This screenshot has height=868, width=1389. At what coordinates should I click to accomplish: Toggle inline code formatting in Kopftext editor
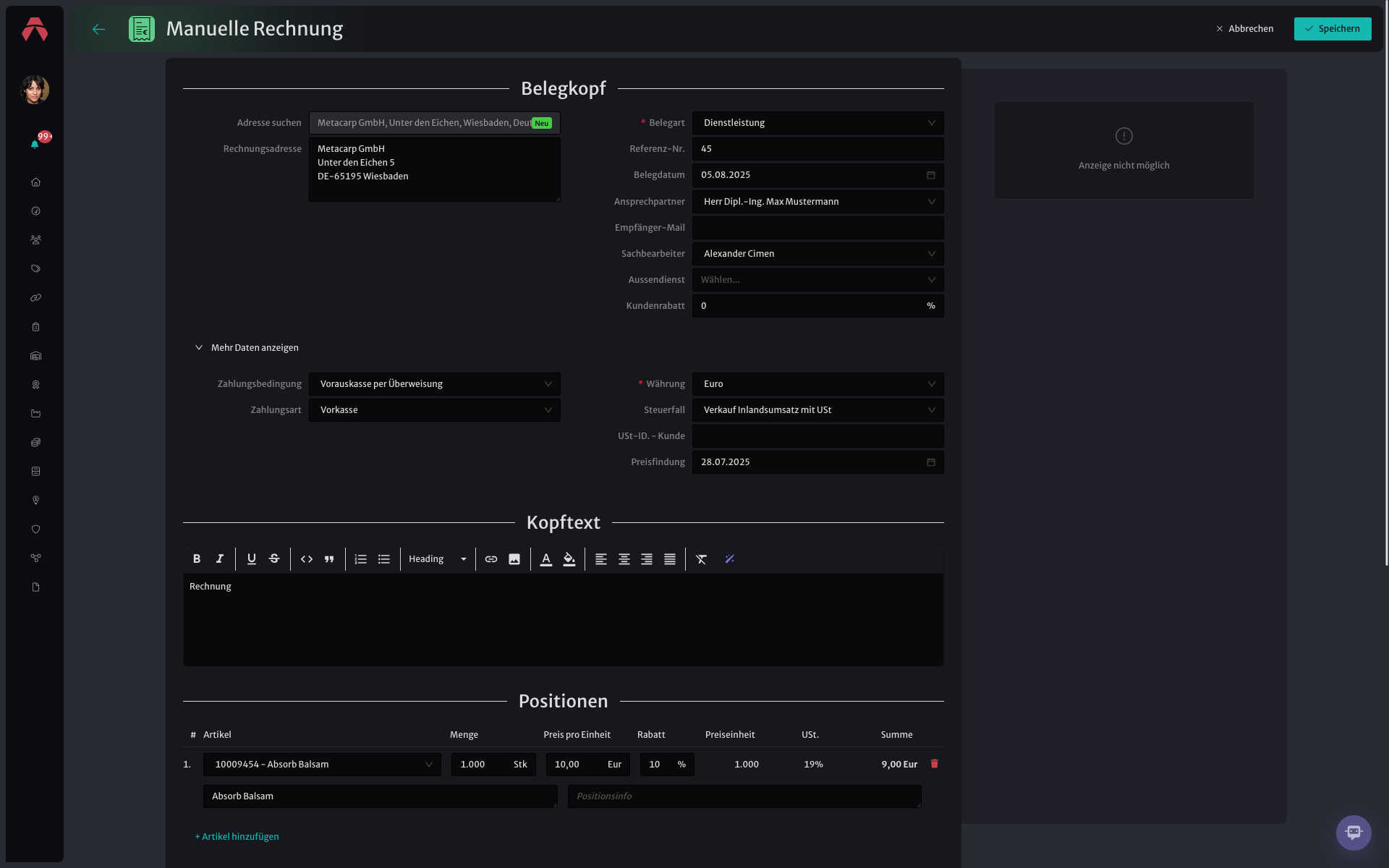pos(307,559)
